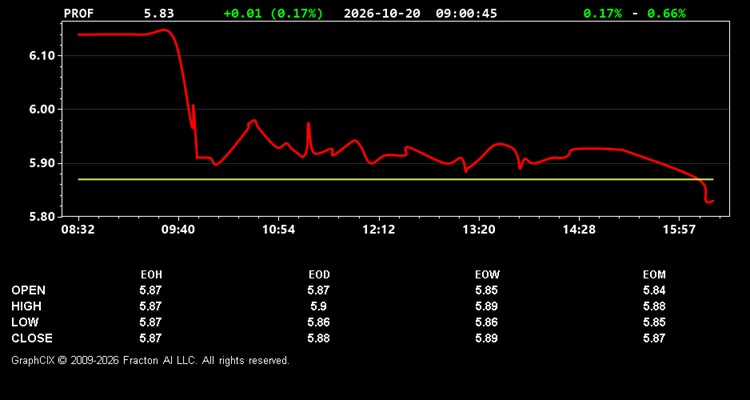
Task: Click the EOM HIGH value 5.88
Action: (x=654, y=306)
